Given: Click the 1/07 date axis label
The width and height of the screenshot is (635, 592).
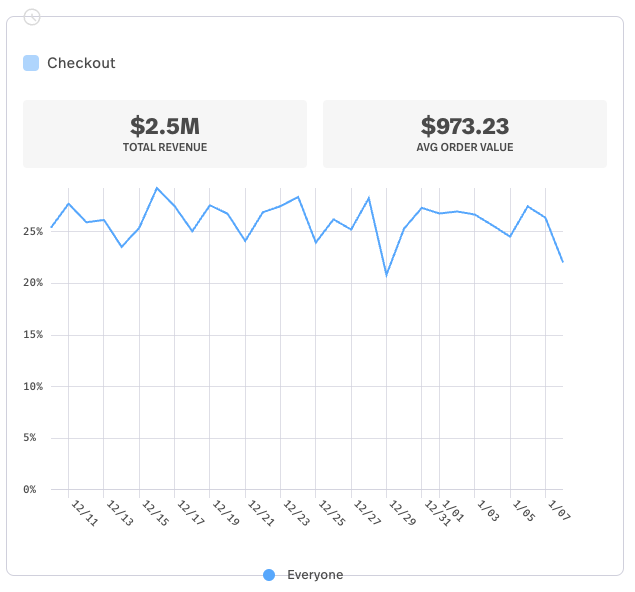Looking at the screenshot, I should tap(559, 512).
